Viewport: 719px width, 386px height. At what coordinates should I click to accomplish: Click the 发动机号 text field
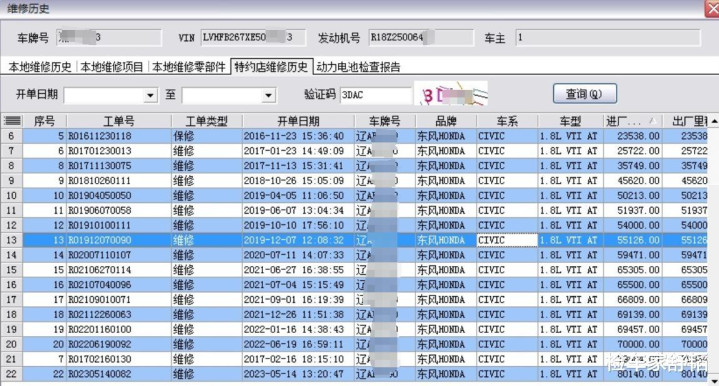[x=421, y=38]
